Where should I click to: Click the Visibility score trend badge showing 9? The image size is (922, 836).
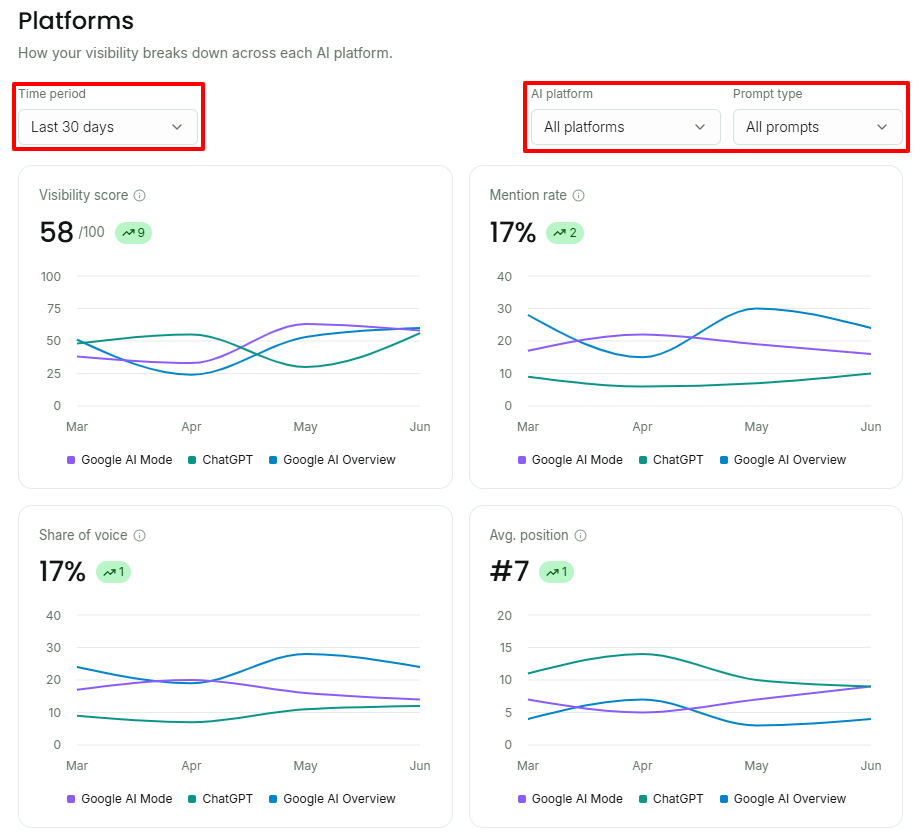pyautogui.click(x=133, y=233)
